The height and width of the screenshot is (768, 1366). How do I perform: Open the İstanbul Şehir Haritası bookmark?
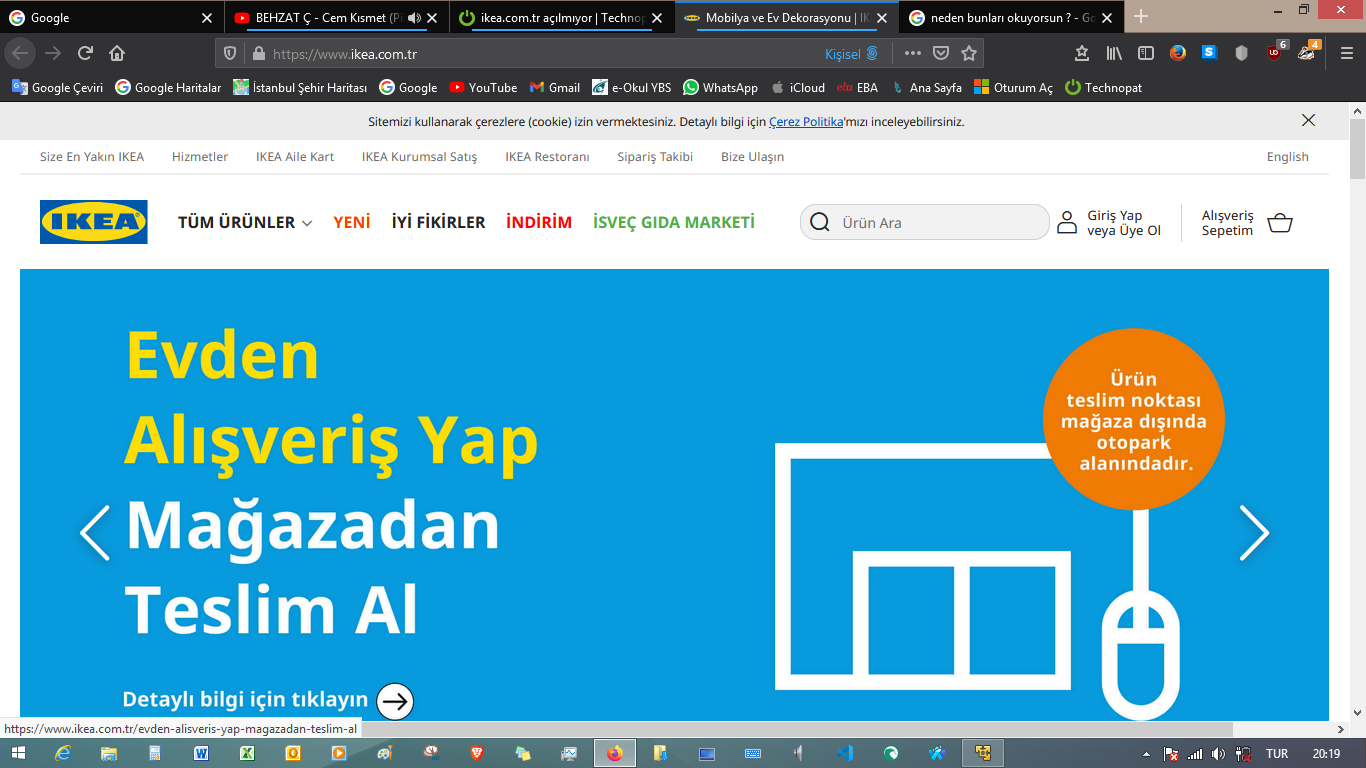[x=300, y=87]
